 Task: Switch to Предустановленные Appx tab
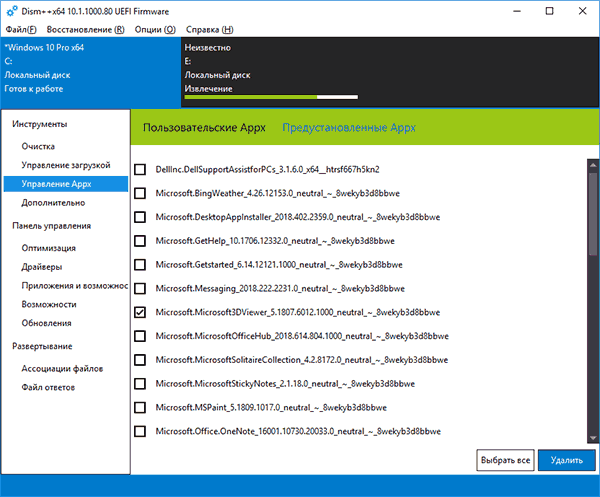coord(349,127)
